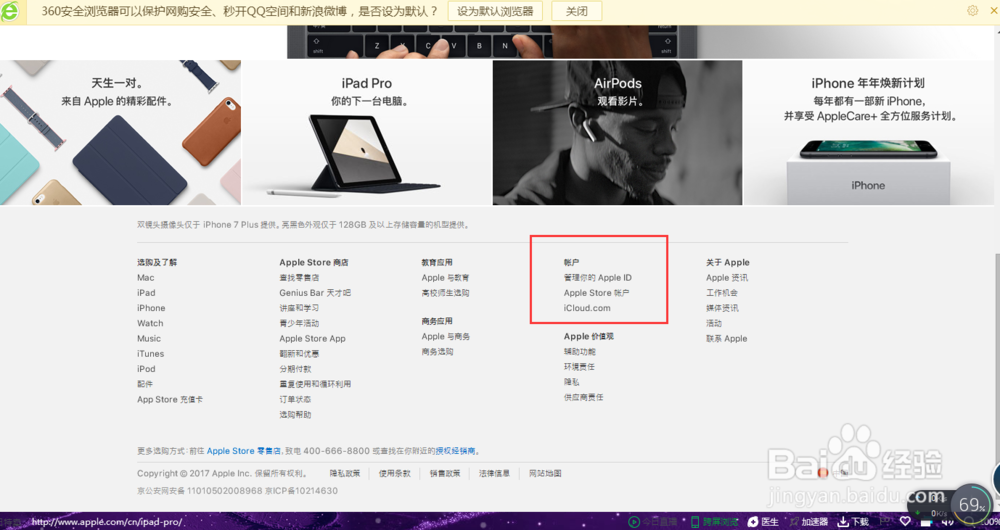Open the 商务选购 link
Viewport: 1000px width, 530px height.
(x=438, y=351)
